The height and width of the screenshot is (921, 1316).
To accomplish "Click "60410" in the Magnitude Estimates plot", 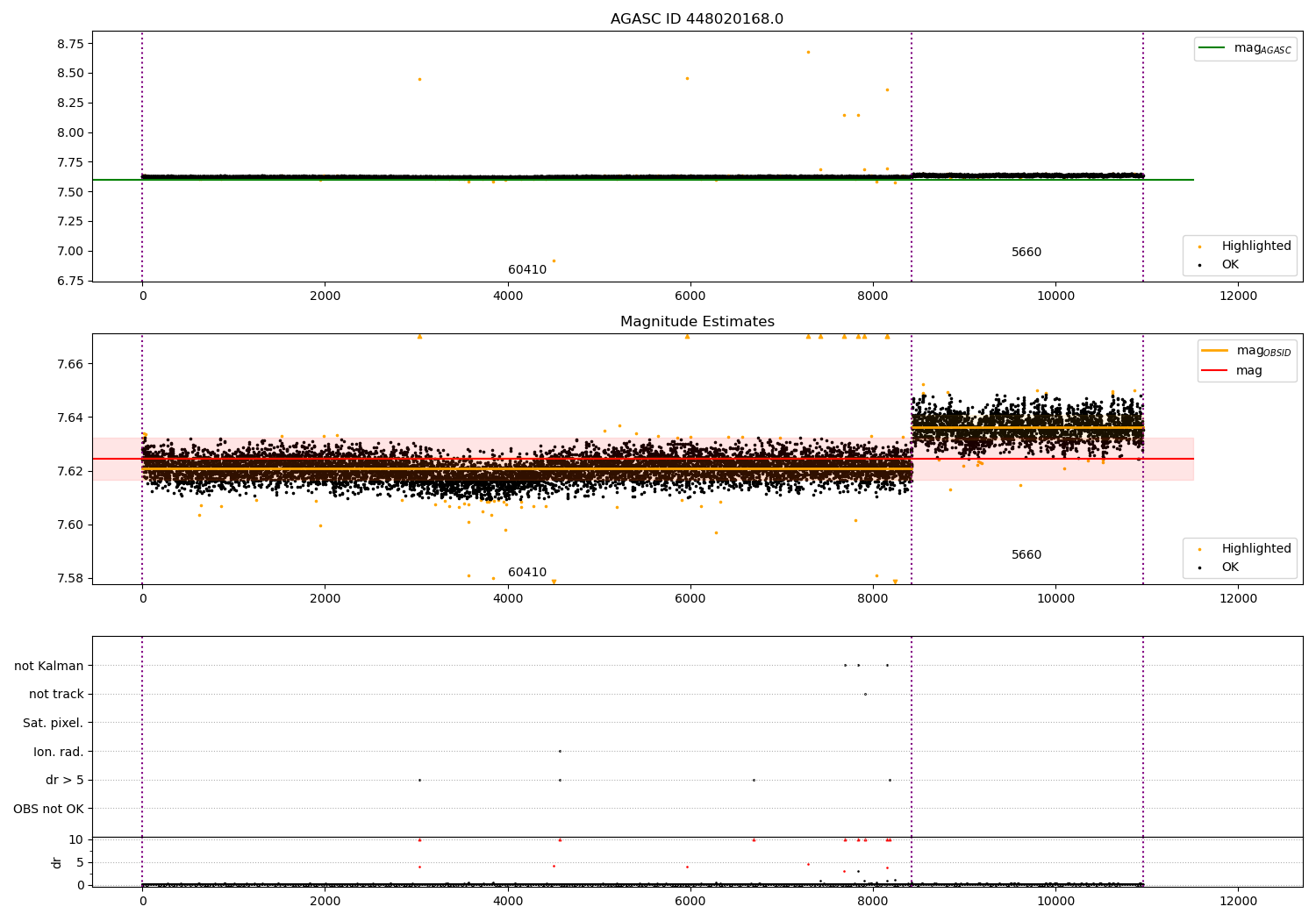I will click(527, 573).
